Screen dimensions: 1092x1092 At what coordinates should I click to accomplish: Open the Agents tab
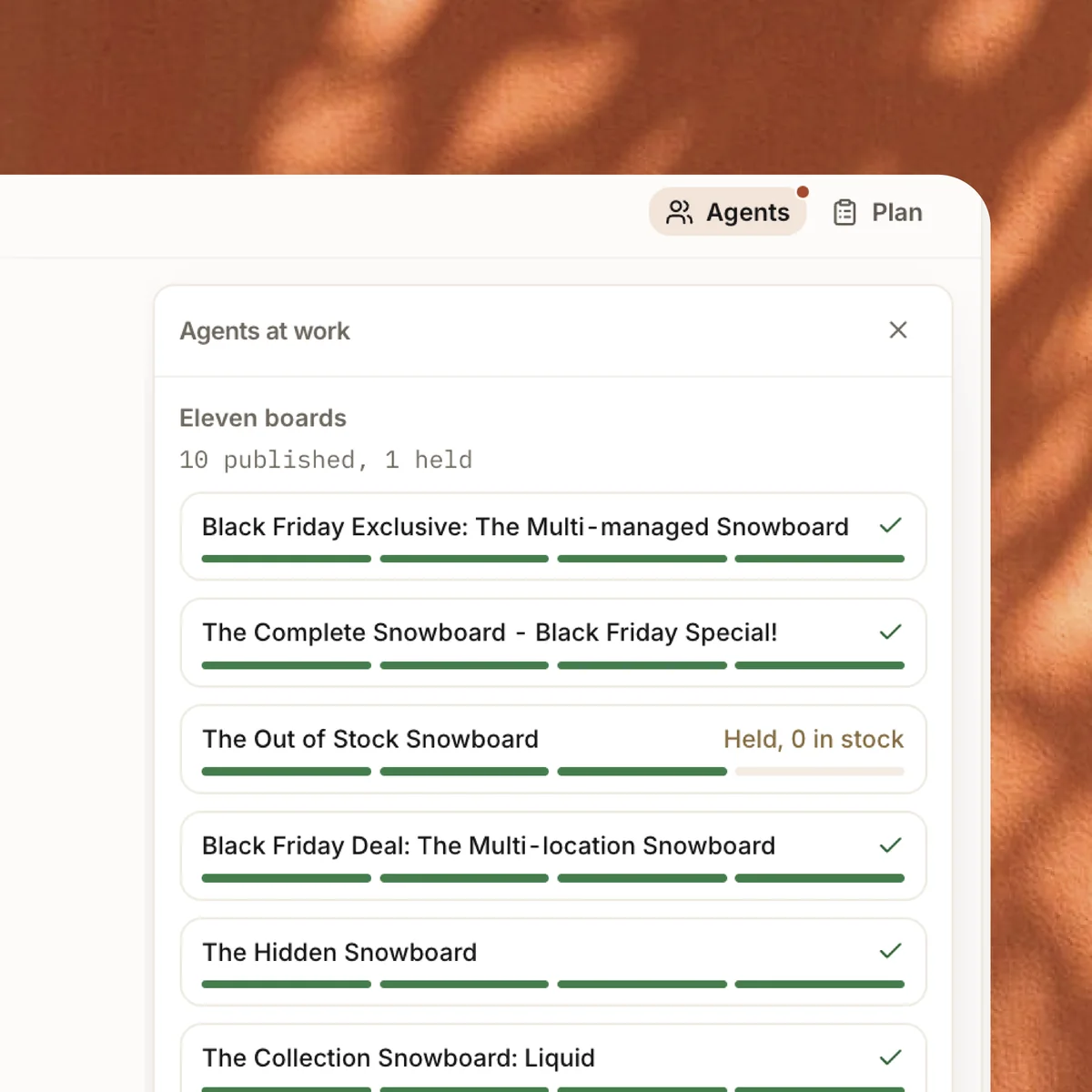(x=728, y=212)
